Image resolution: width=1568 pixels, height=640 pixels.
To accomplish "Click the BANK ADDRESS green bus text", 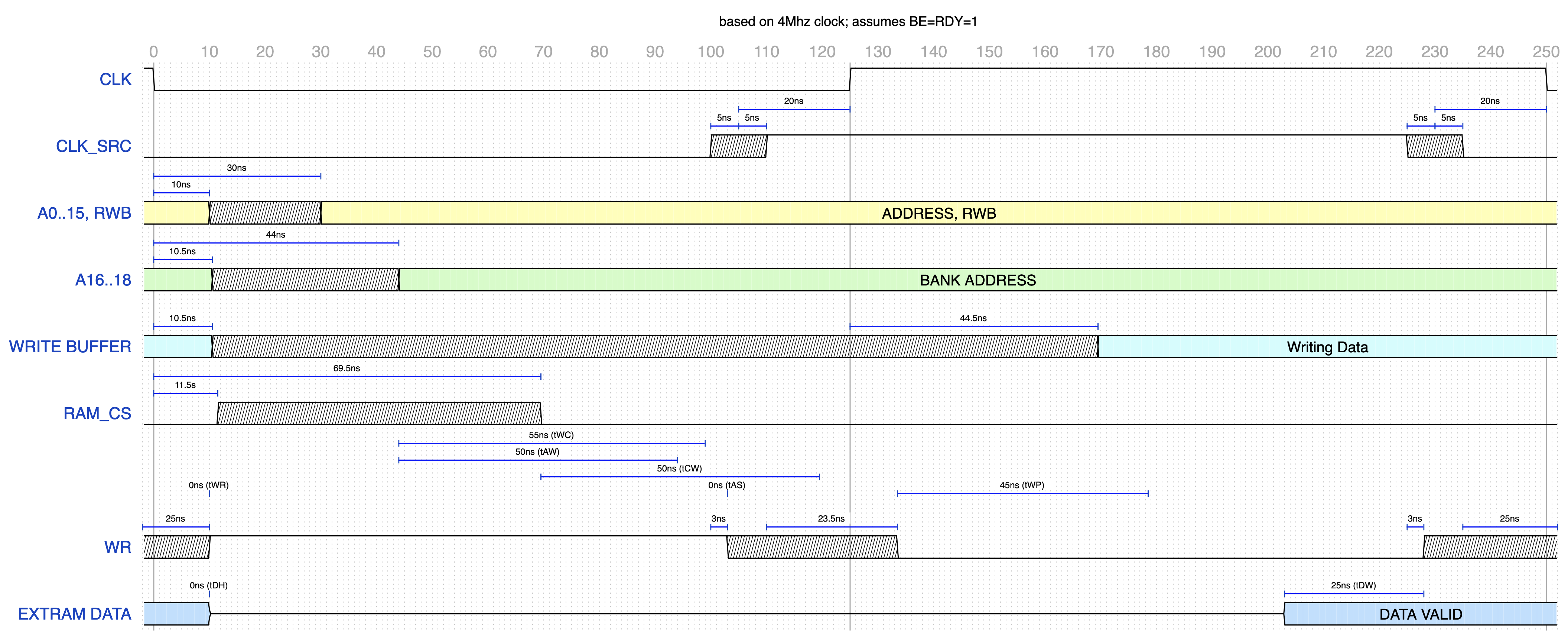I will coord(977,280).
